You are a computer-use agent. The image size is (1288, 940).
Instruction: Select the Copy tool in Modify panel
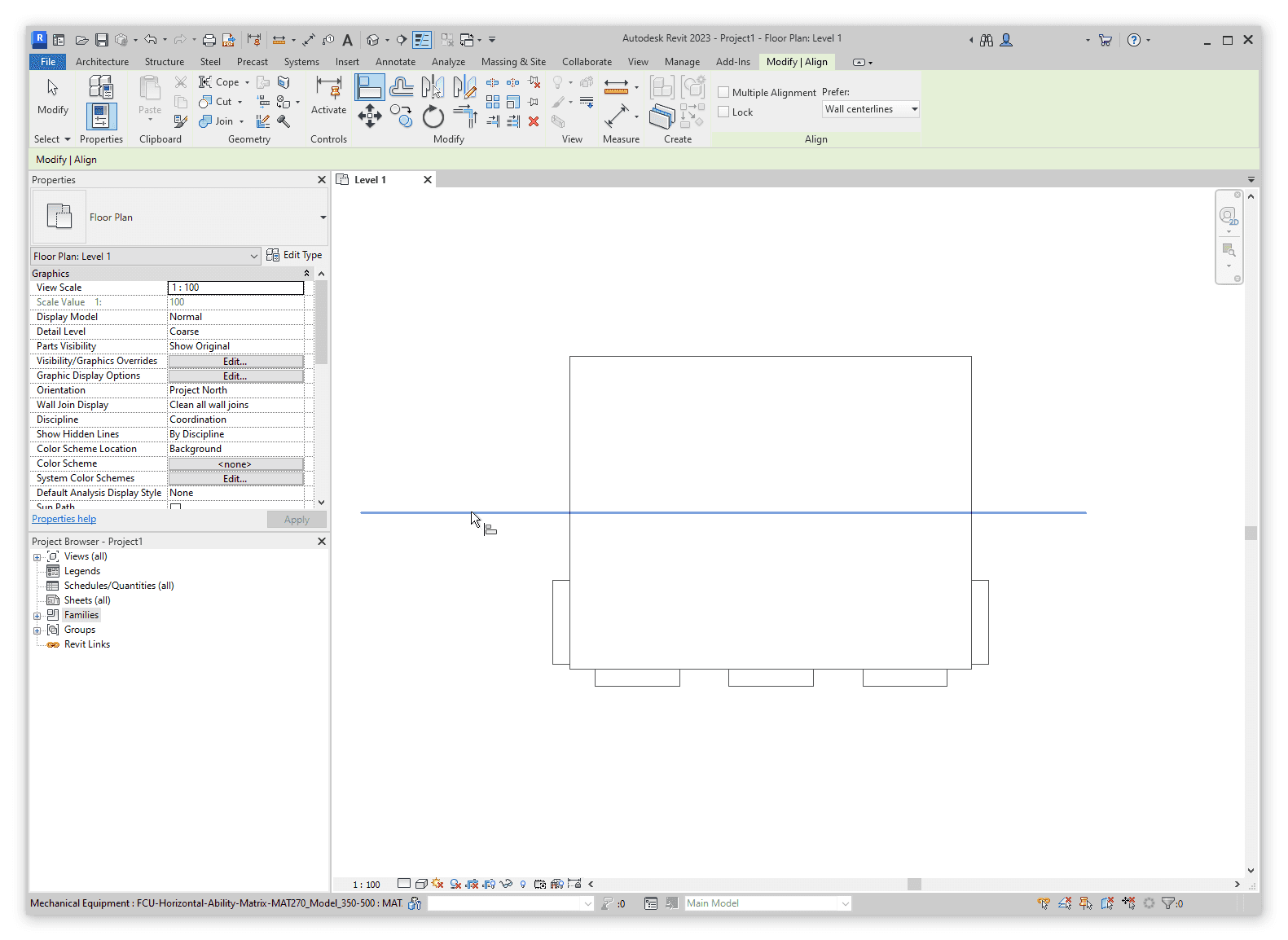tap(401, 116)
